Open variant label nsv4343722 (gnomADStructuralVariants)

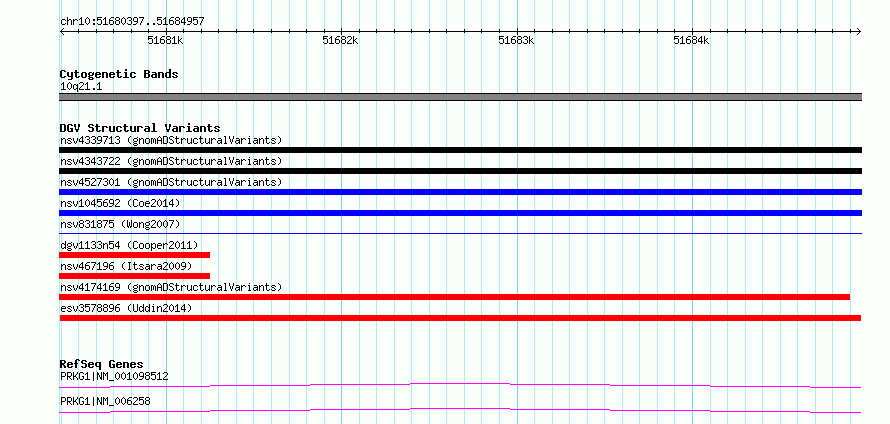coord(171,161)
